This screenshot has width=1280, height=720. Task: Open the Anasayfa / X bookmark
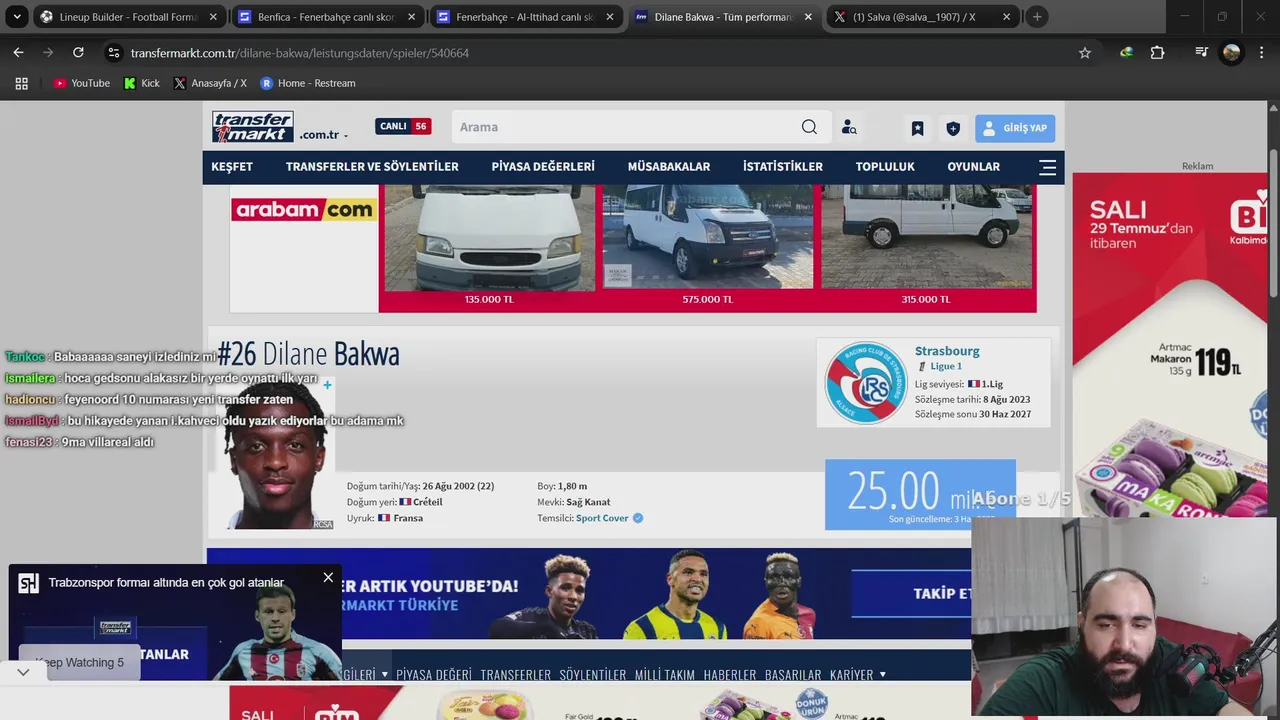tap(210, 83)
